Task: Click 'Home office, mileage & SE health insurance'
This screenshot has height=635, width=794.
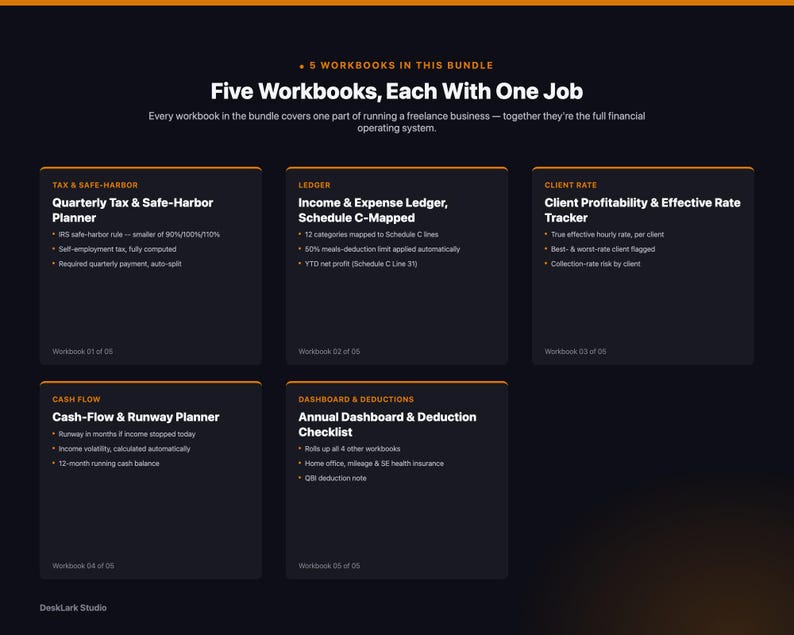Action: coord(374,463)
